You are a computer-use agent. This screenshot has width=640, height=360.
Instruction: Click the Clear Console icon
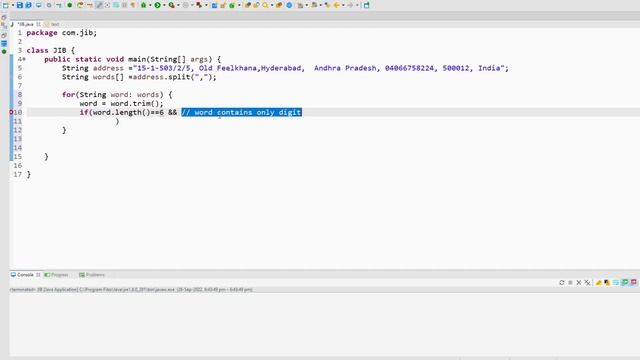598,282
